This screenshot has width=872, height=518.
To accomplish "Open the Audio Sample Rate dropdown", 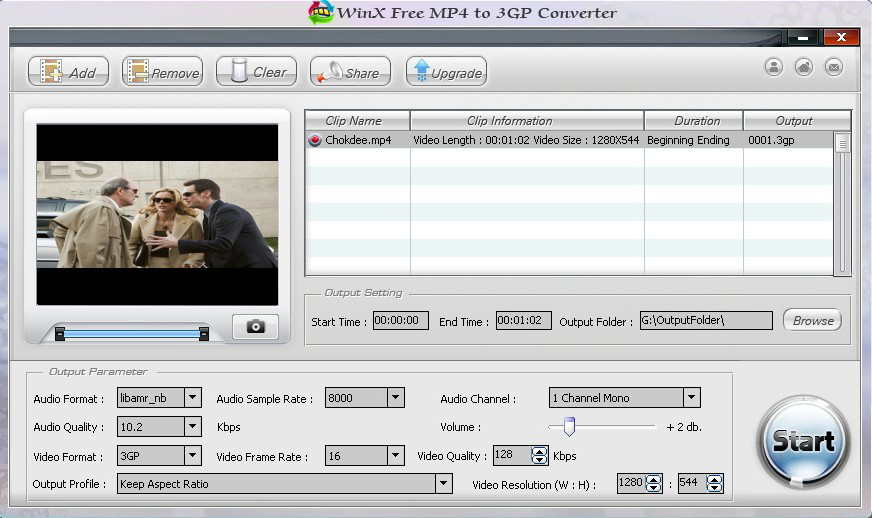I will [395, 398].
